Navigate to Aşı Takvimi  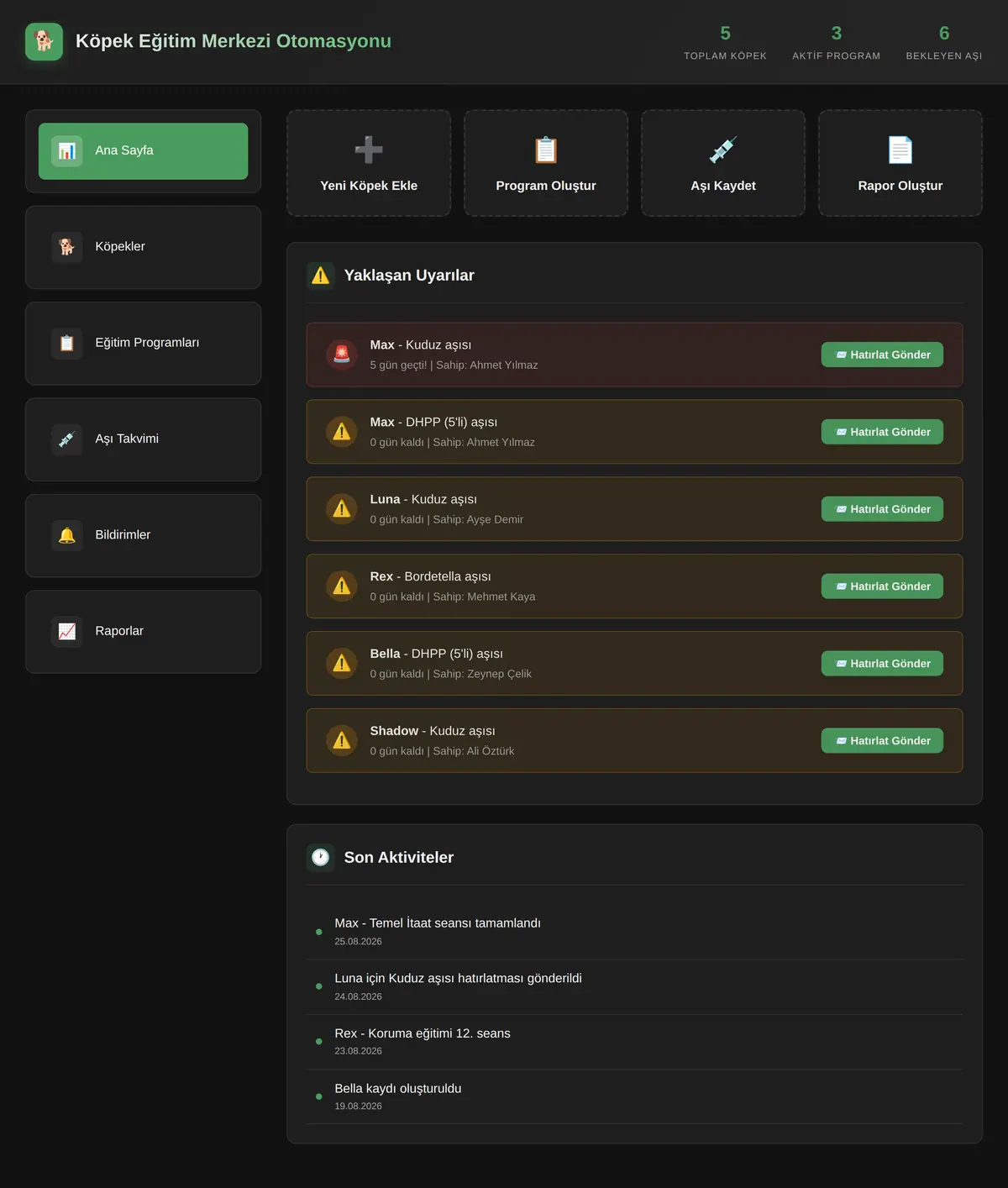point(144,439)
